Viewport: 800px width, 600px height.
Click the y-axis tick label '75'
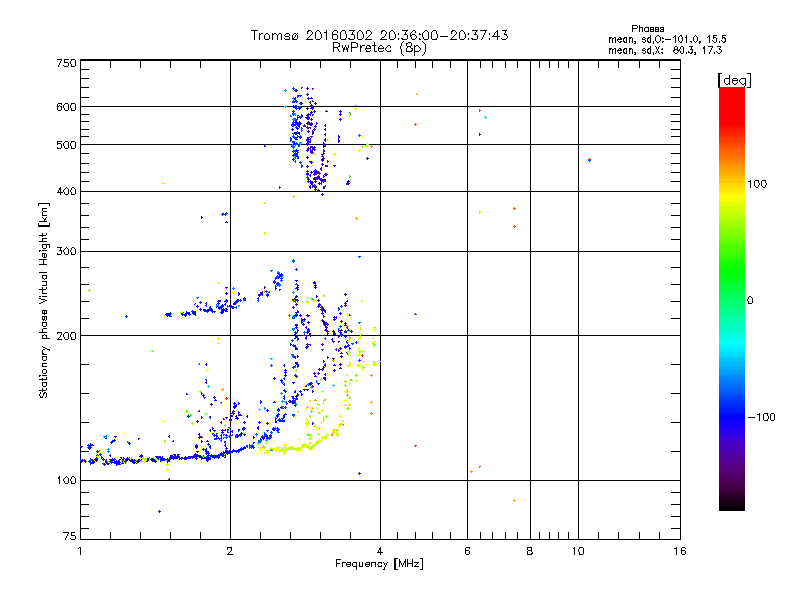pos(70,536)
